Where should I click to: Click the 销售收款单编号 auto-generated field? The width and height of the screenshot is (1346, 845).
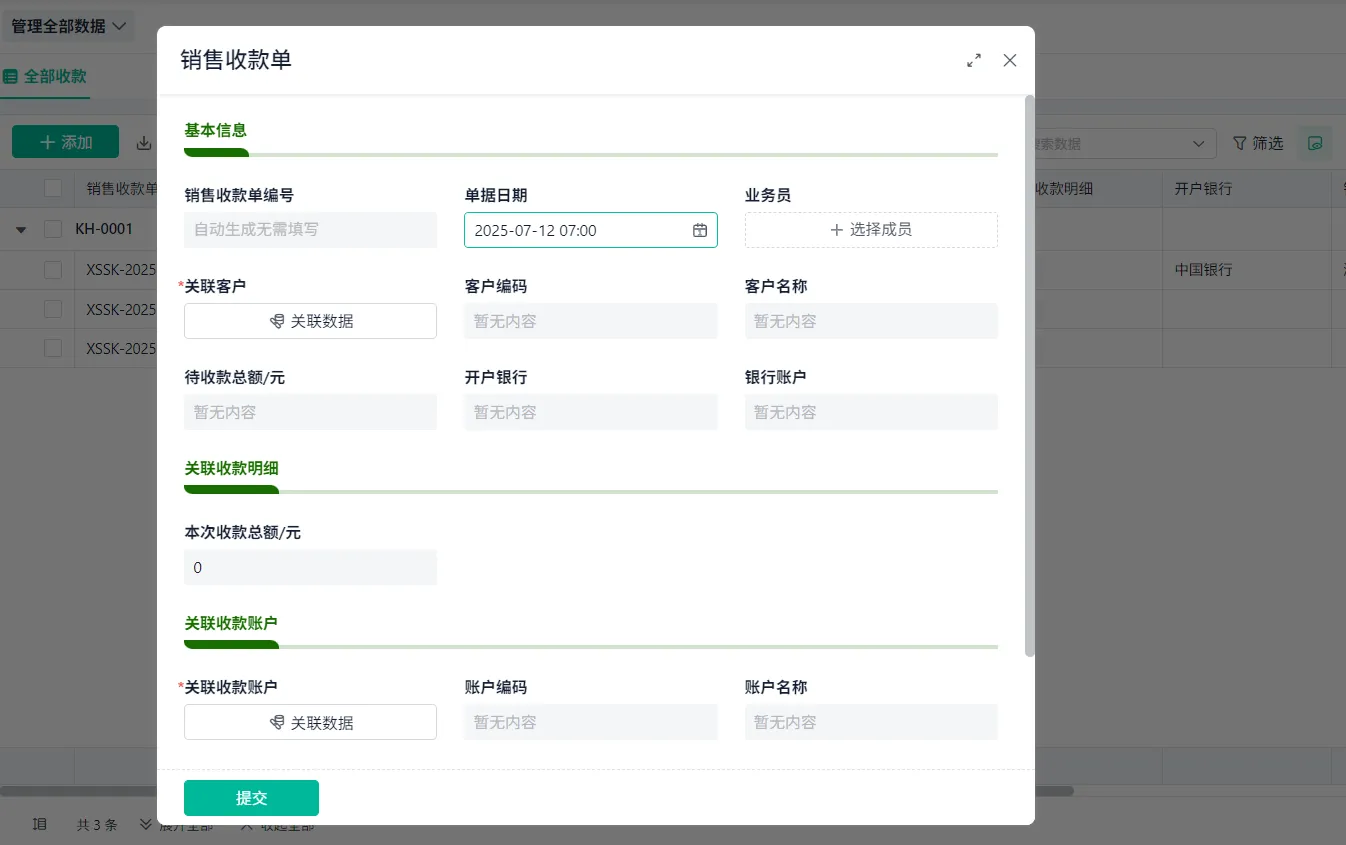click(x=310, y=230)
